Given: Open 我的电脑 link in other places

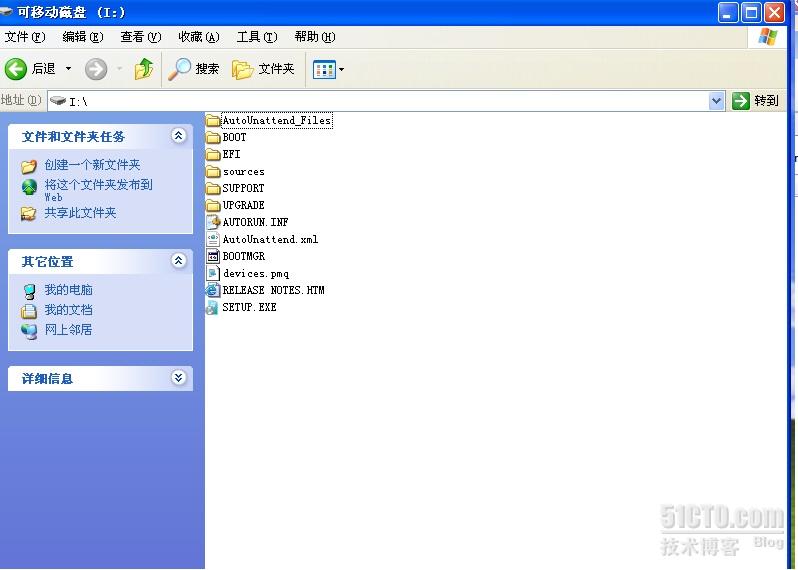Looking at the screenshot, I should coord(68,290).
